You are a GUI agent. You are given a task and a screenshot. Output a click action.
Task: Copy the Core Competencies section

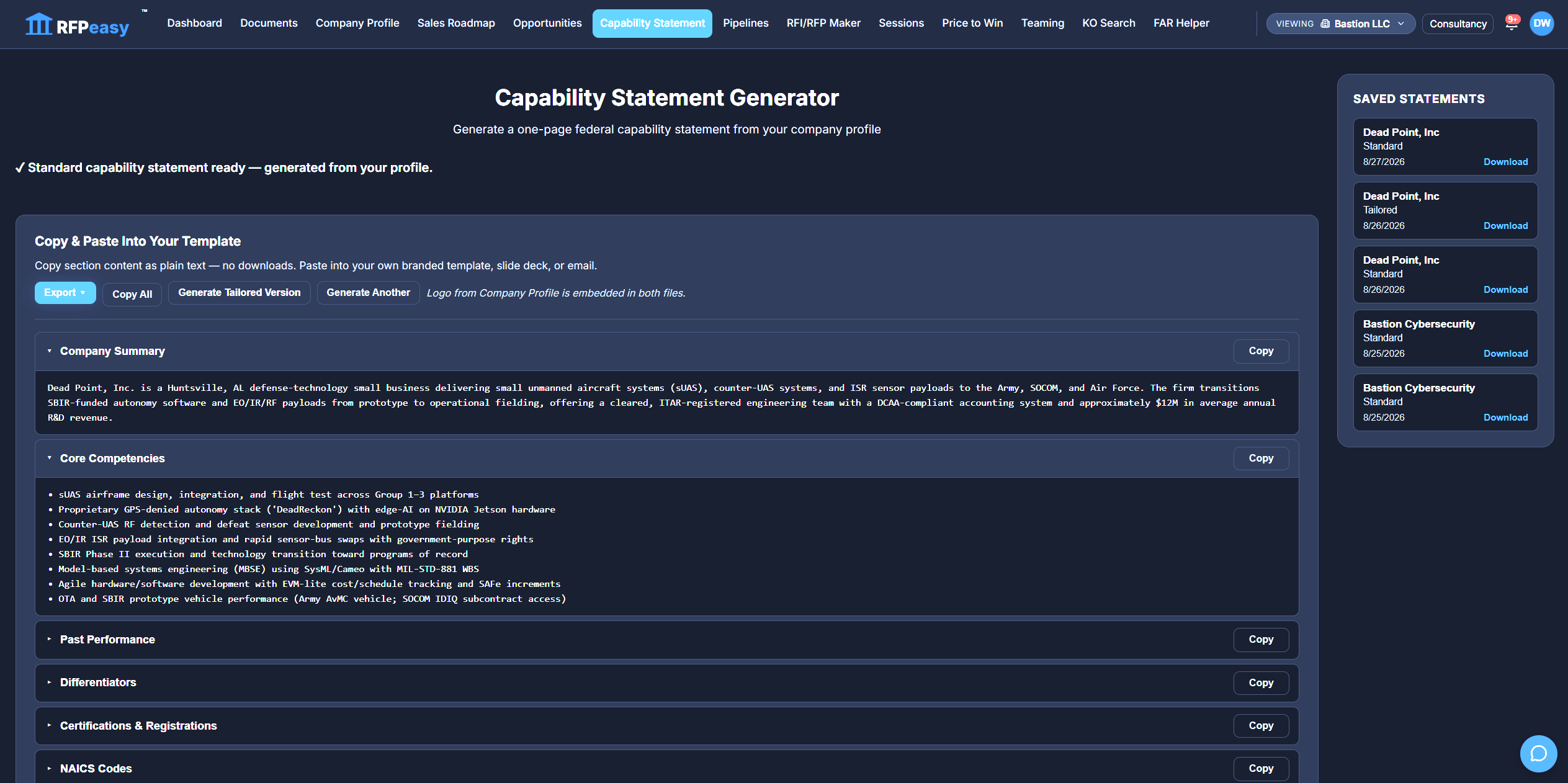point(1261,459)
